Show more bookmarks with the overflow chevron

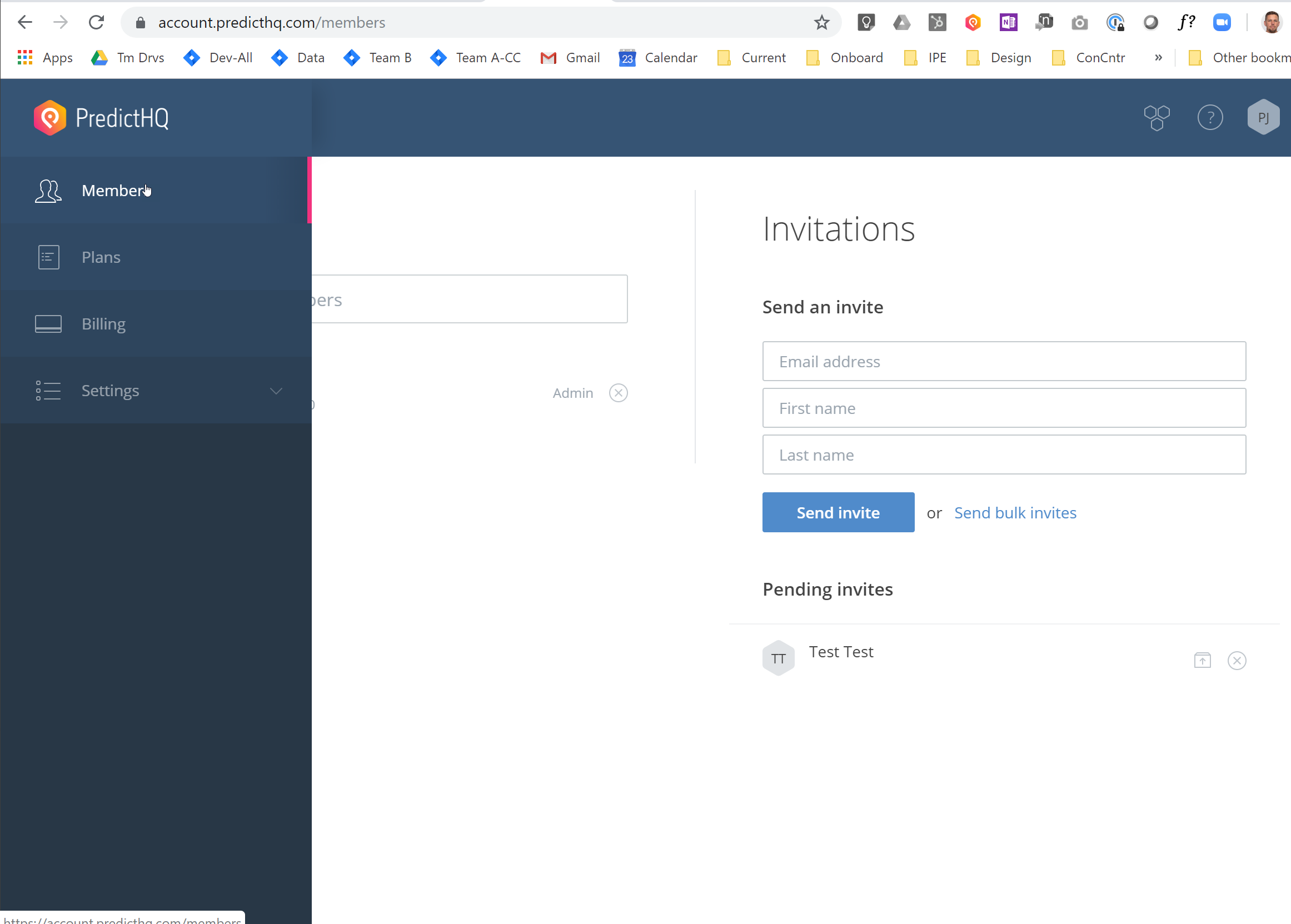(x=1158, y=57)
